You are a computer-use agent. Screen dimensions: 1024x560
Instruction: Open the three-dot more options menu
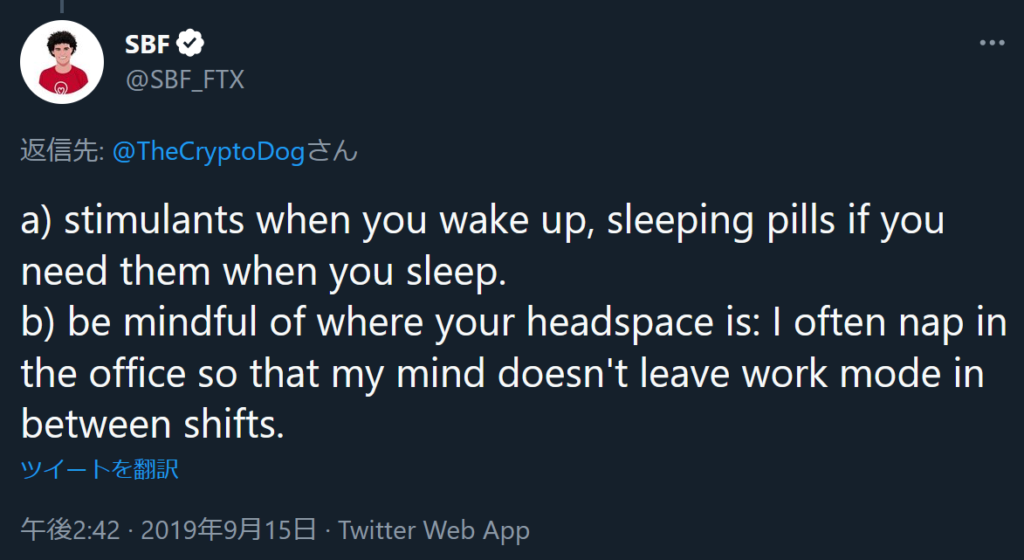click(990, 45)
